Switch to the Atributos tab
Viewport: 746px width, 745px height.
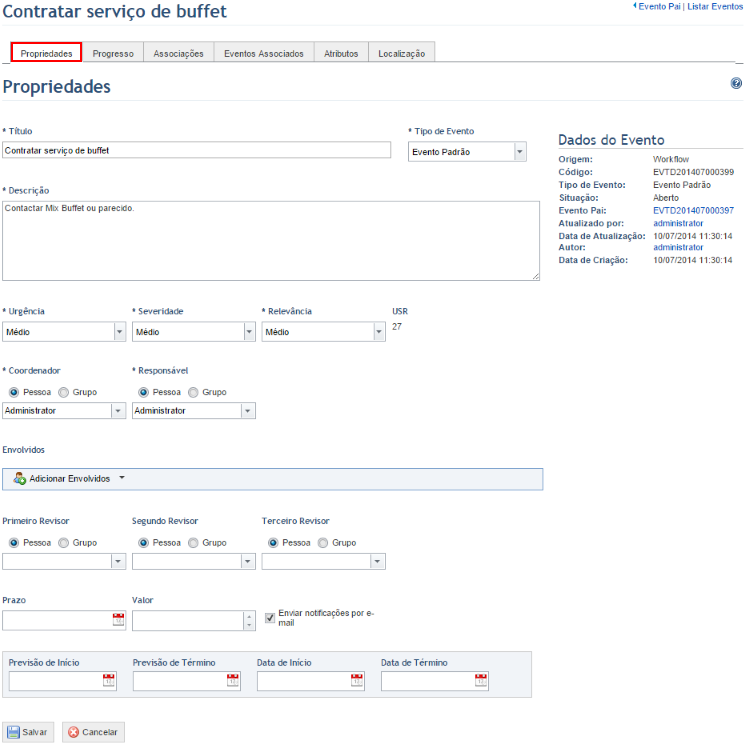tap(341, 53)
